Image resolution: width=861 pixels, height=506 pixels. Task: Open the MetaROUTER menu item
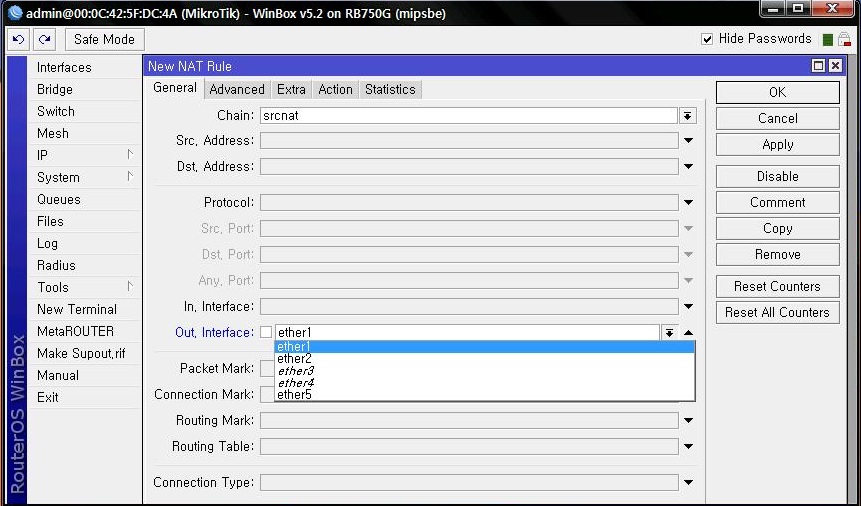(85, 331)
